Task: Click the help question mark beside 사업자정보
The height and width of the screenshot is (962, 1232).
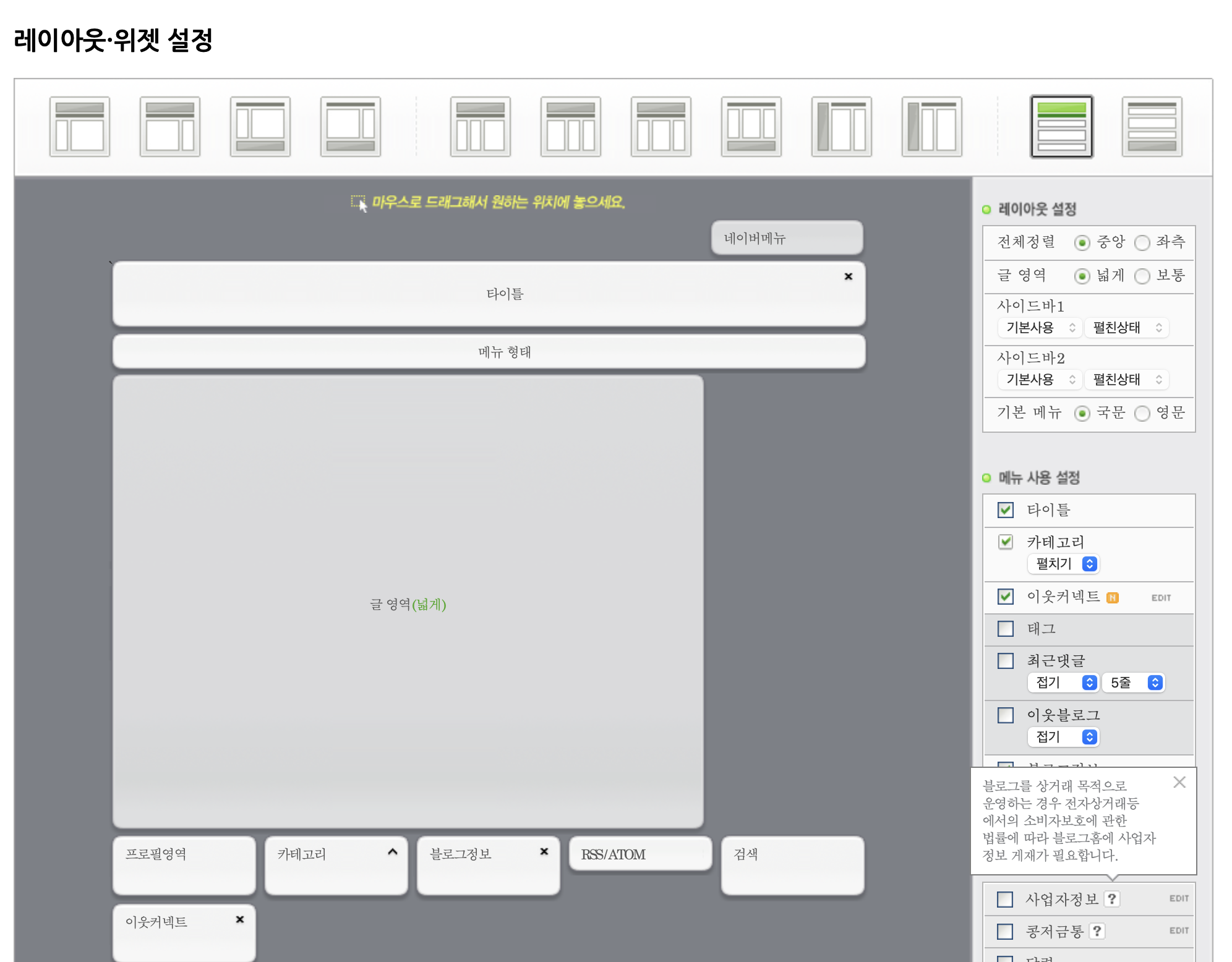Action: tap(1112, 898)
